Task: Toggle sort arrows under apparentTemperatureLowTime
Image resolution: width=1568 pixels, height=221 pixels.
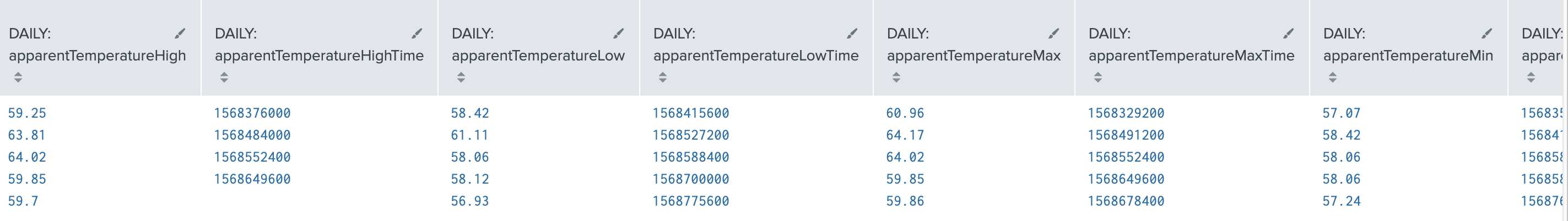Action: point(663,77)
